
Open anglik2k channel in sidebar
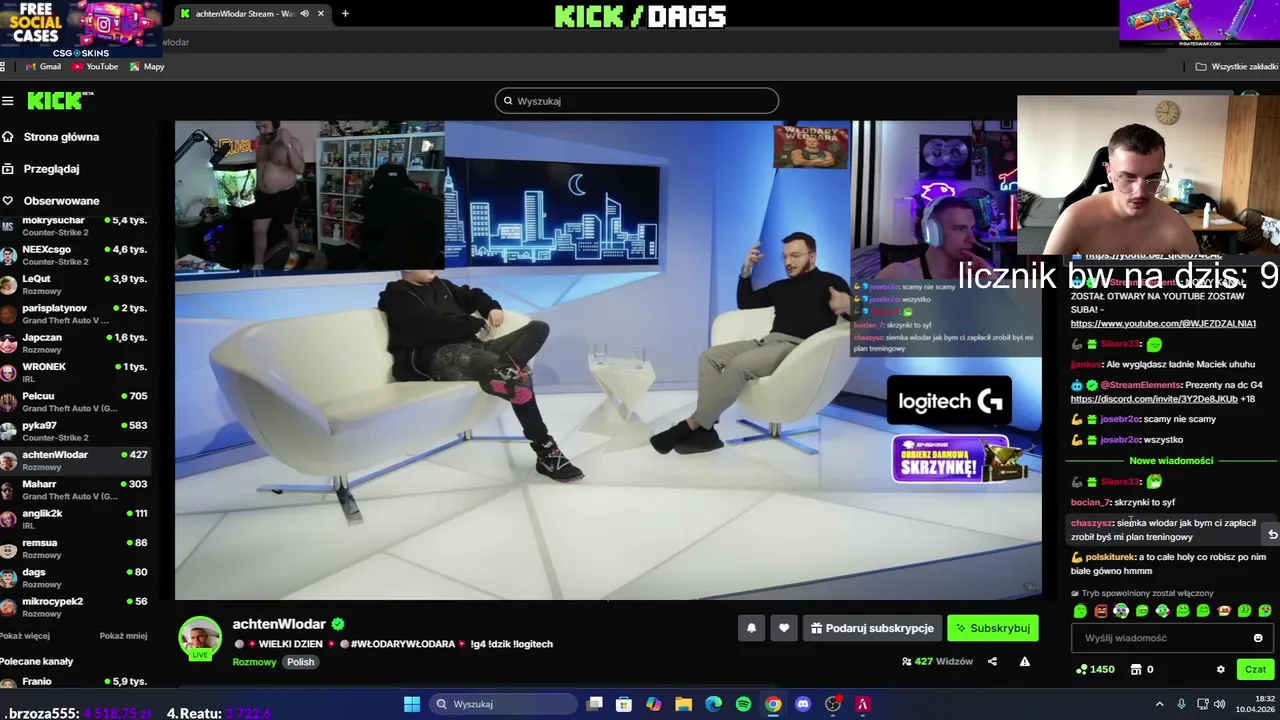coord(75,519)
